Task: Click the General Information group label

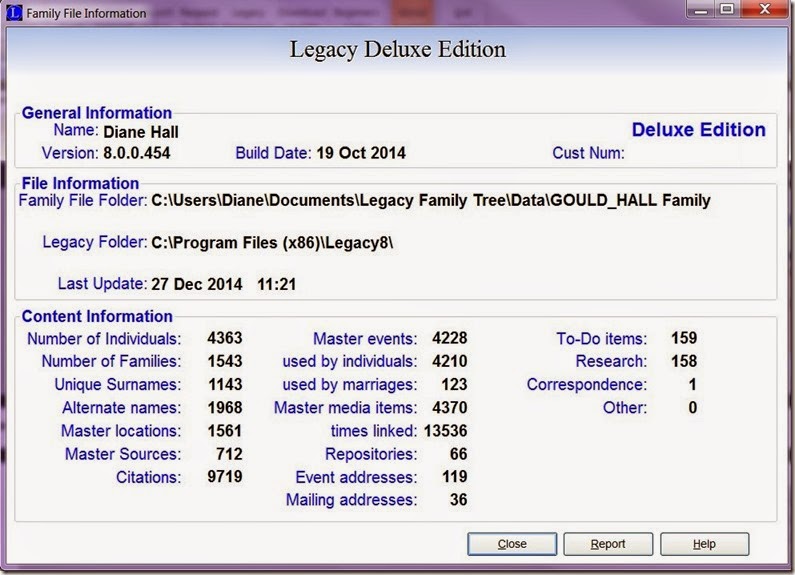Action: click(x=97, y=113)
